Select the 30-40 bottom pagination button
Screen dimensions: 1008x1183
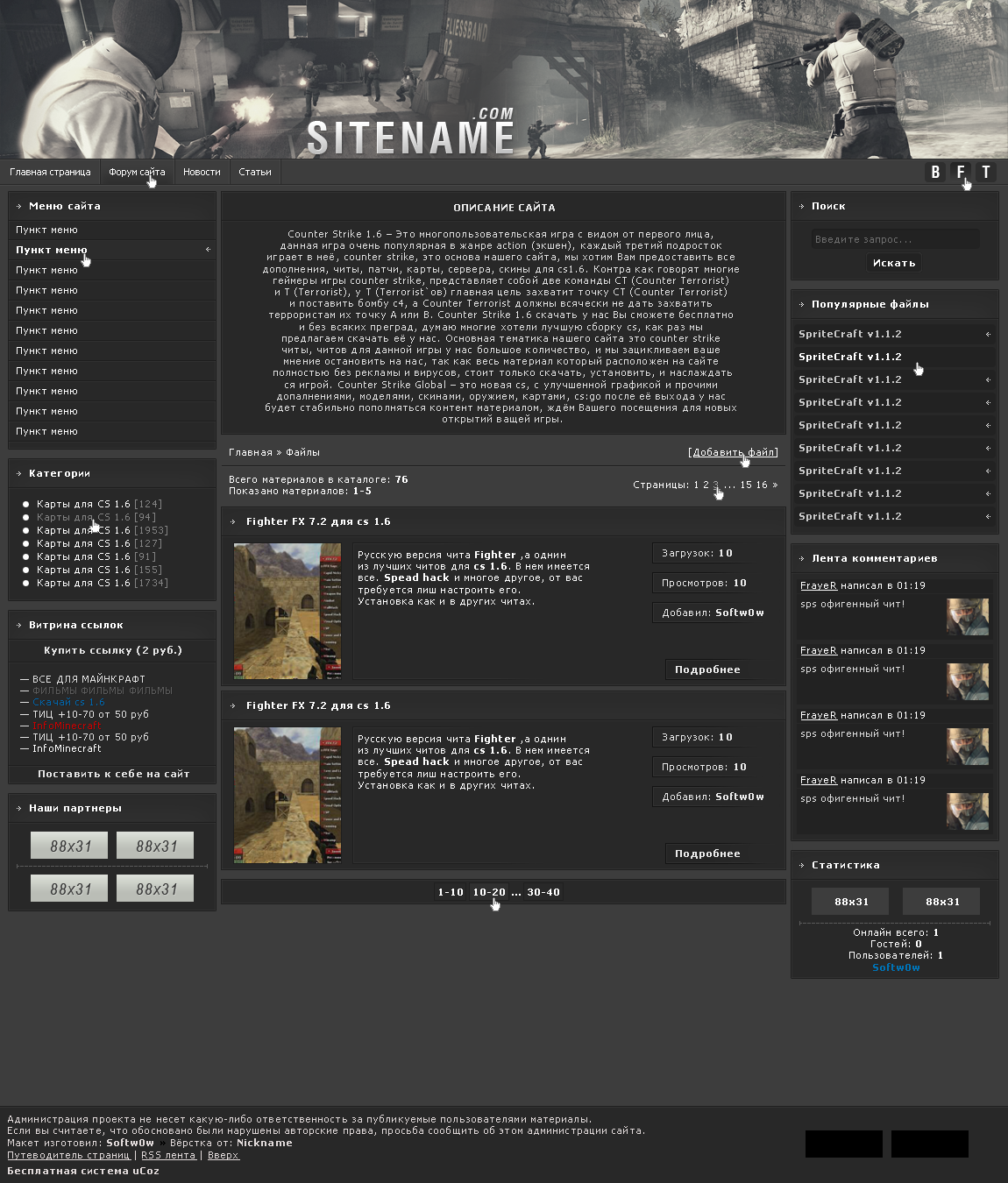tap(543, 892)
